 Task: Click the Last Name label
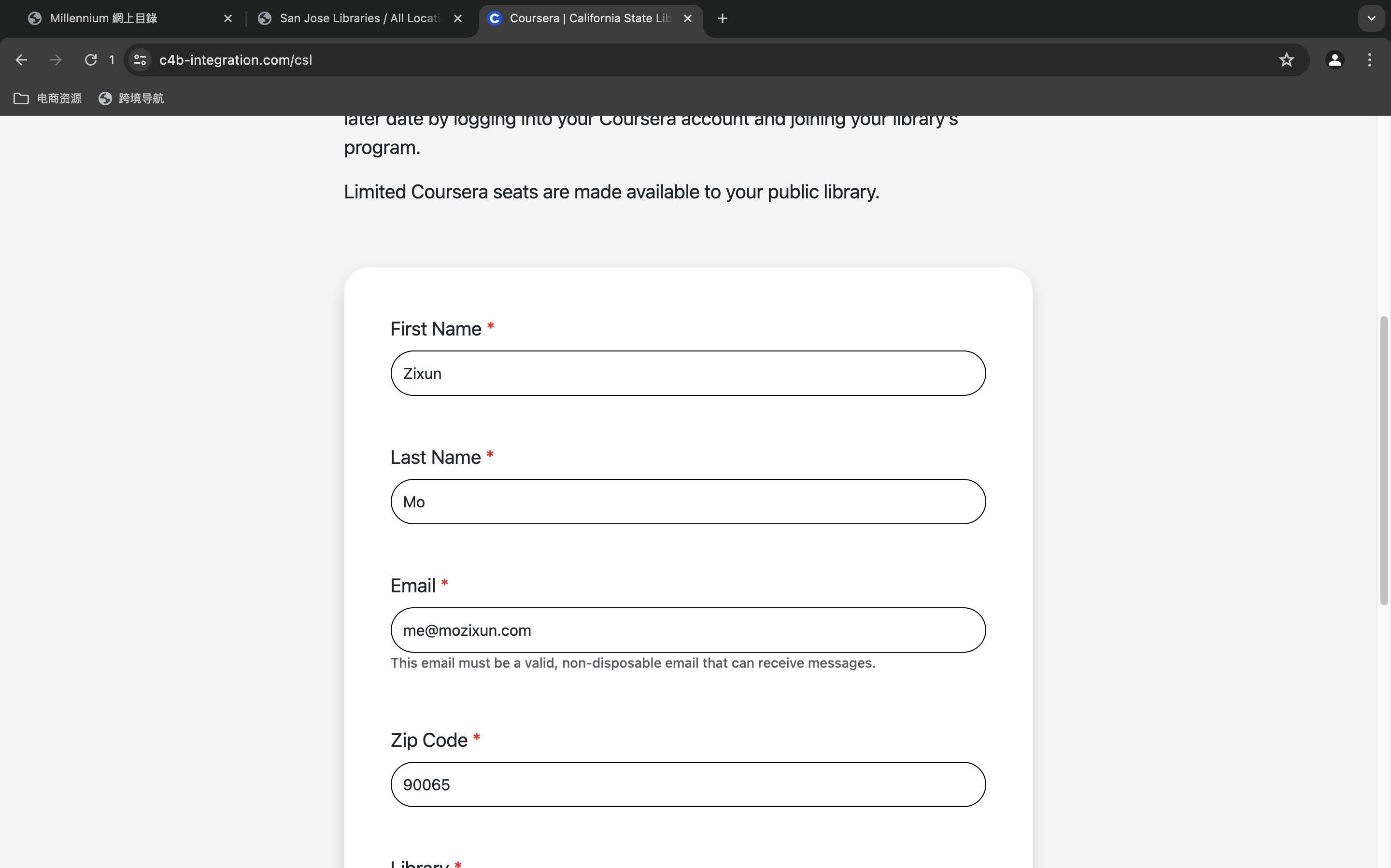point(435,457)
